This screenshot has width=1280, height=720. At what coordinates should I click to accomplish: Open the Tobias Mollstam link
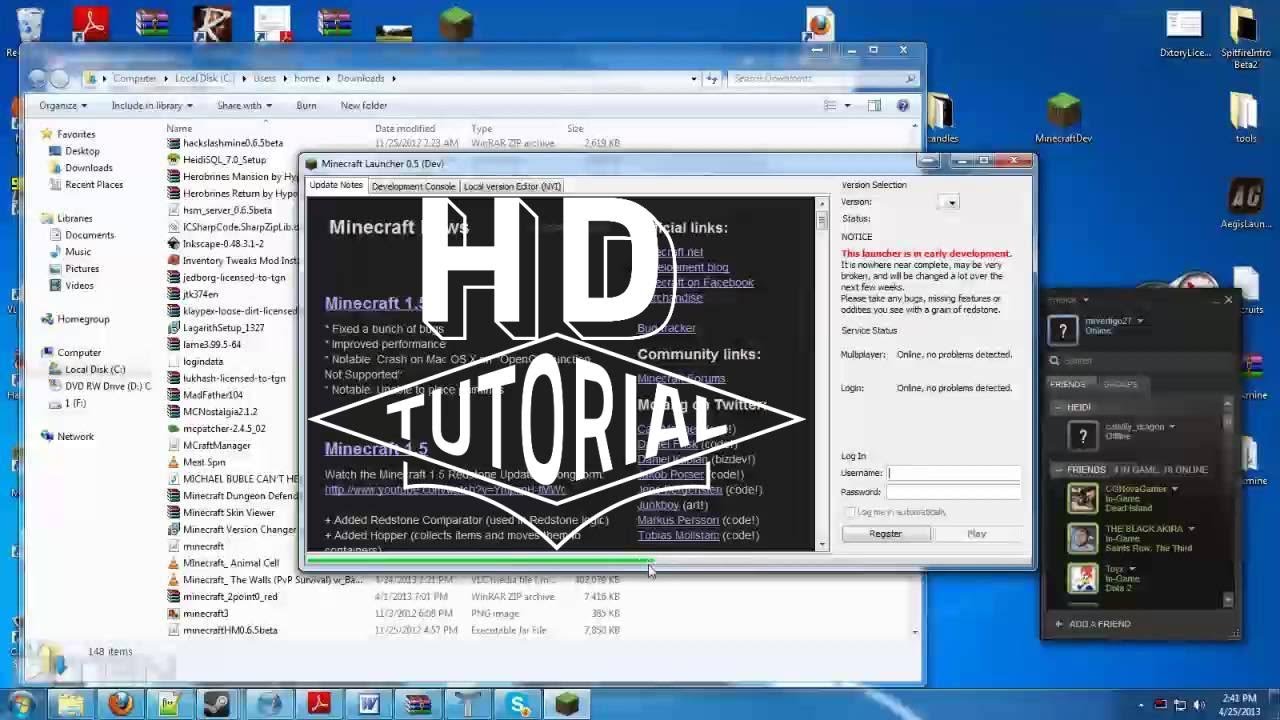tap(678, 535)
